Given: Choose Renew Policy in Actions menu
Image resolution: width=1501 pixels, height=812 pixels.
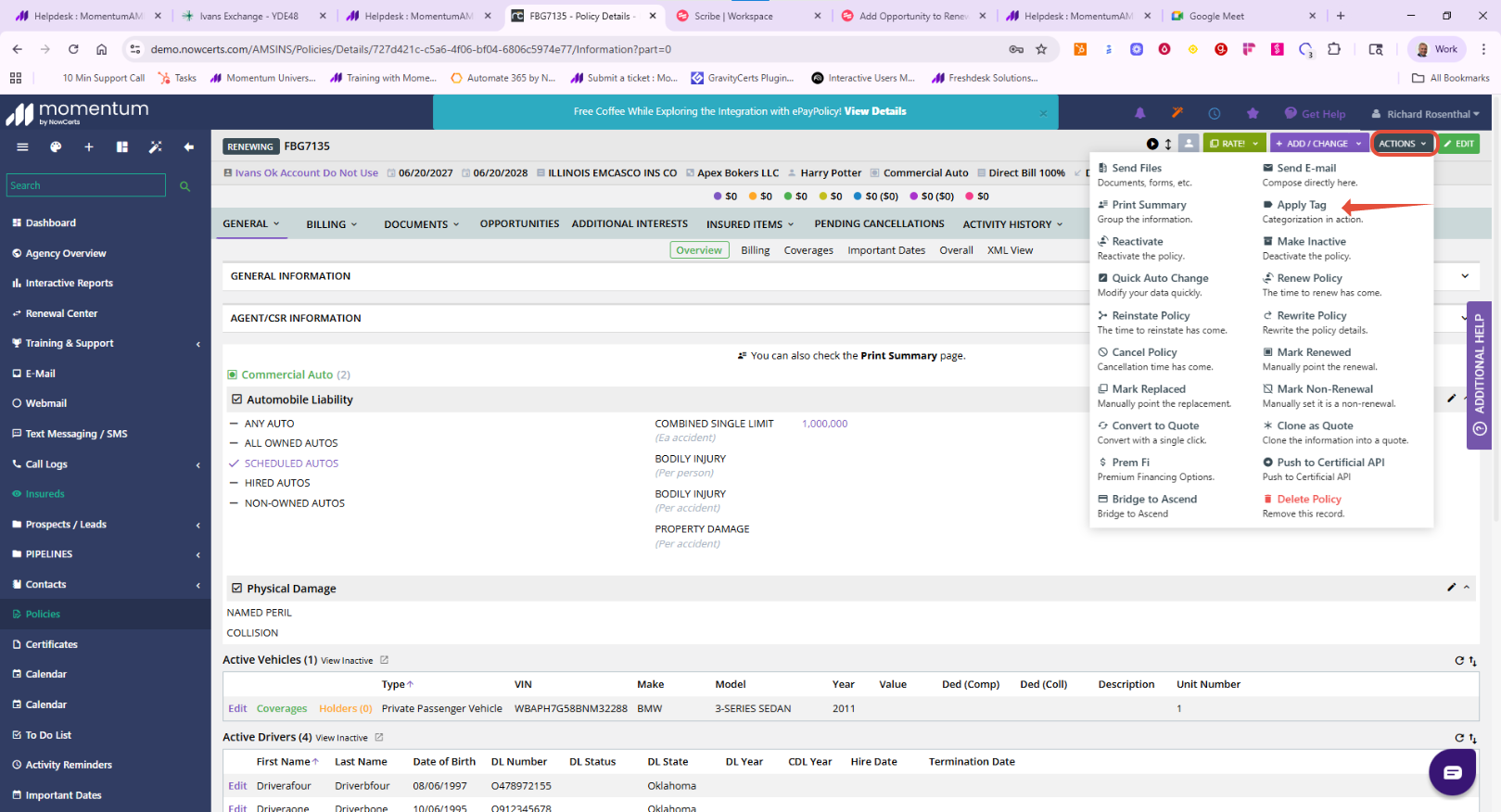Looking at the screenshot, I should point(1309,278).
